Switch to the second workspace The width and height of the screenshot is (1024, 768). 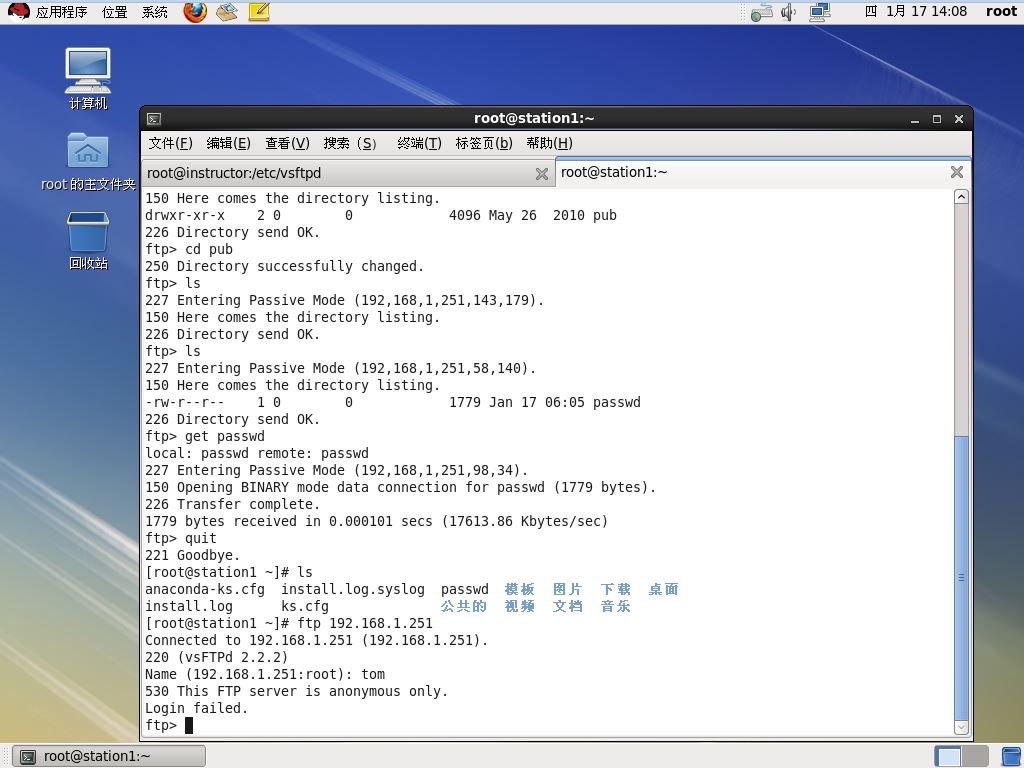(974, 756)
